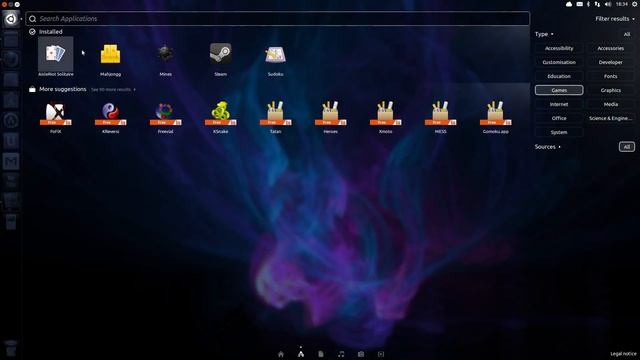640x360 pixels.
Task: Select the KSnake suggested app
Action: click(x=220, y=116)
